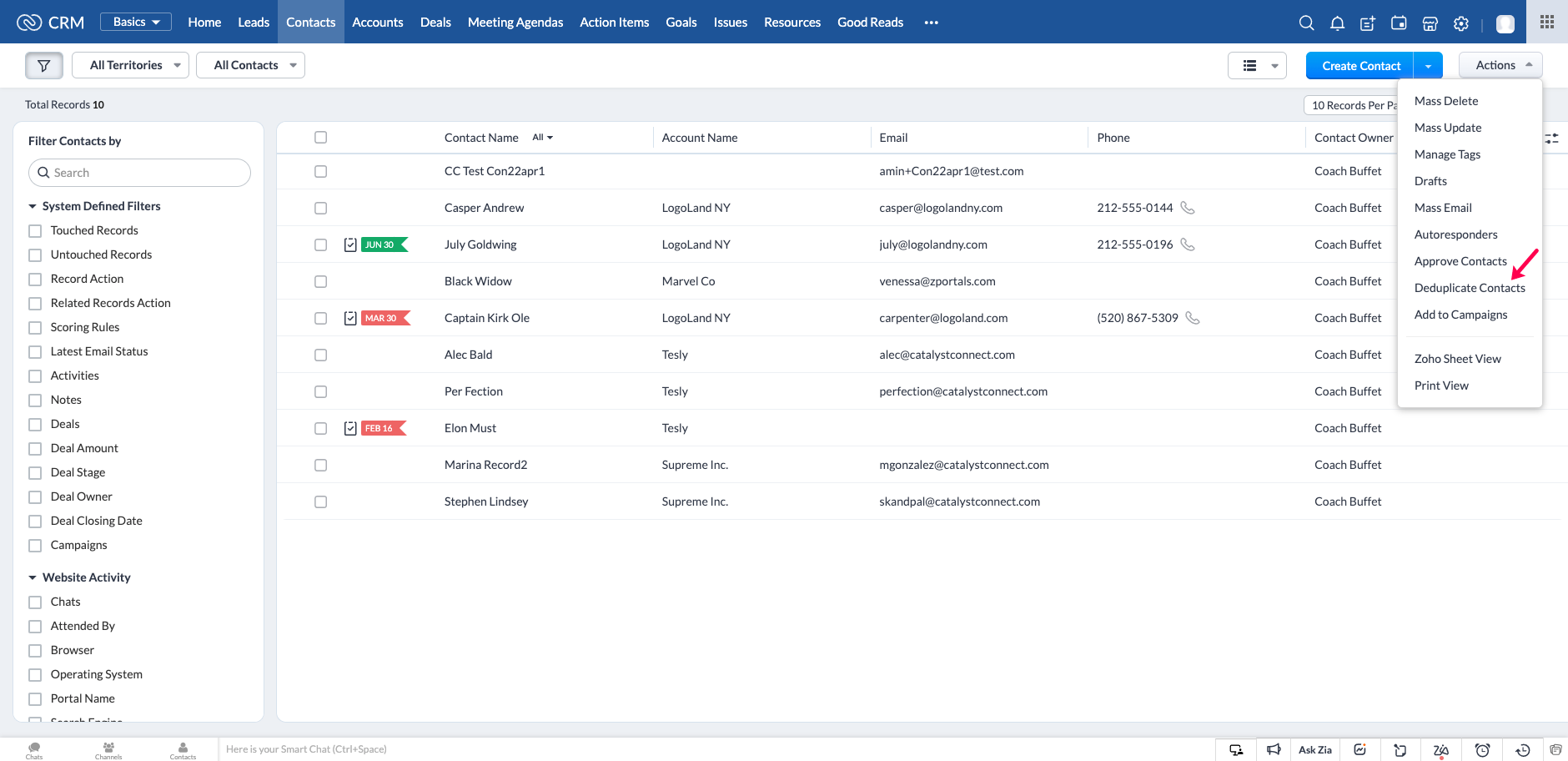Open the user profile avatar
This screenshot has height=761, width=1568.
(x=1505, y=23)
